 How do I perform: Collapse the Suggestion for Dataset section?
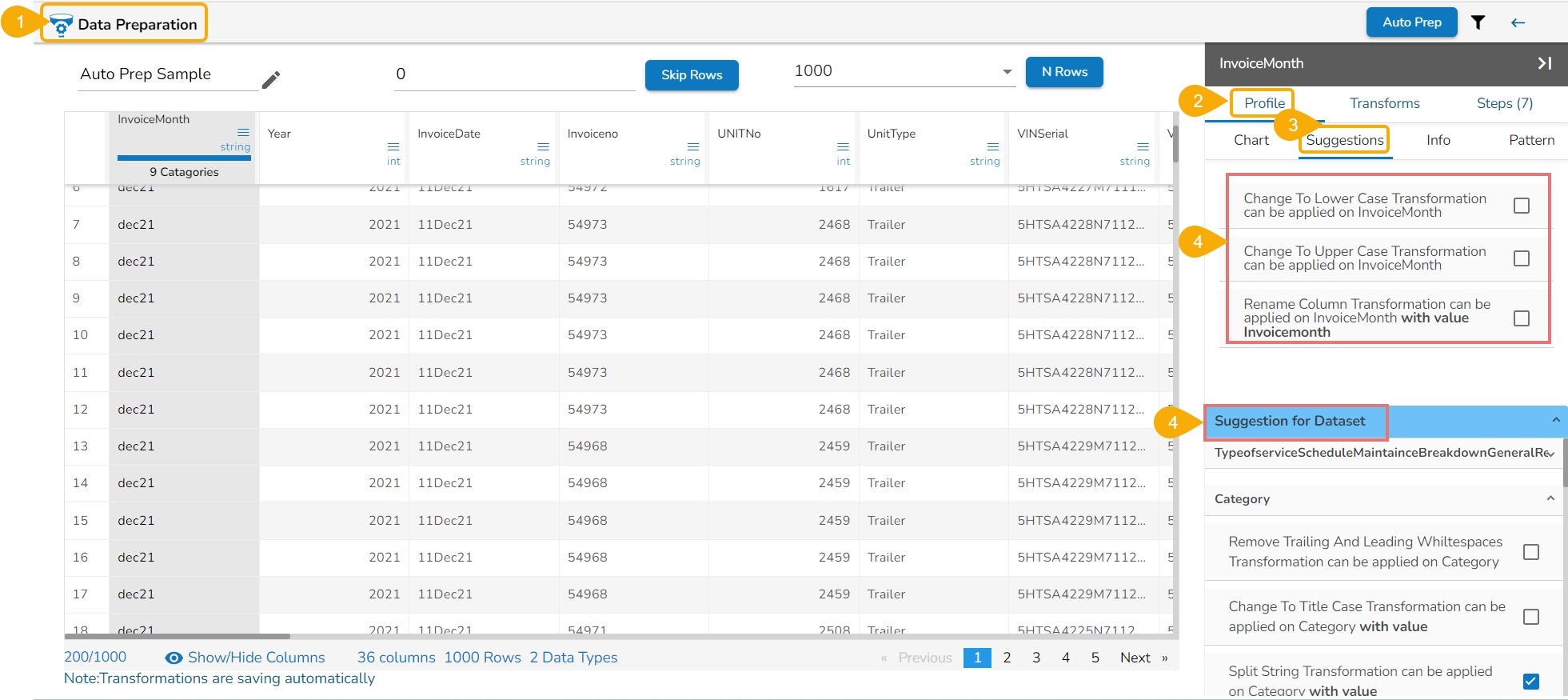pyautogui.click(x=1555, y=421)
